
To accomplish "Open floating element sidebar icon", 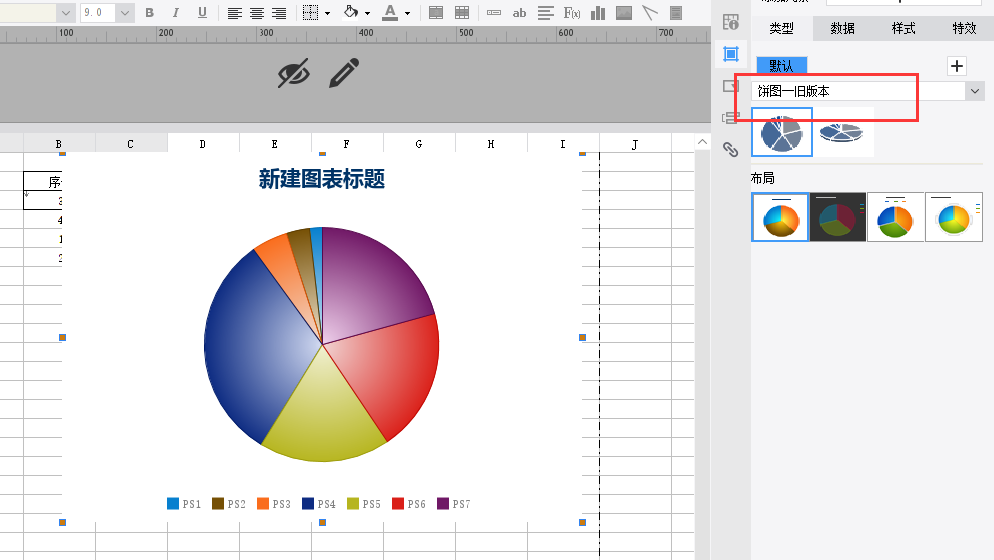I will click(x=730, y=86).
